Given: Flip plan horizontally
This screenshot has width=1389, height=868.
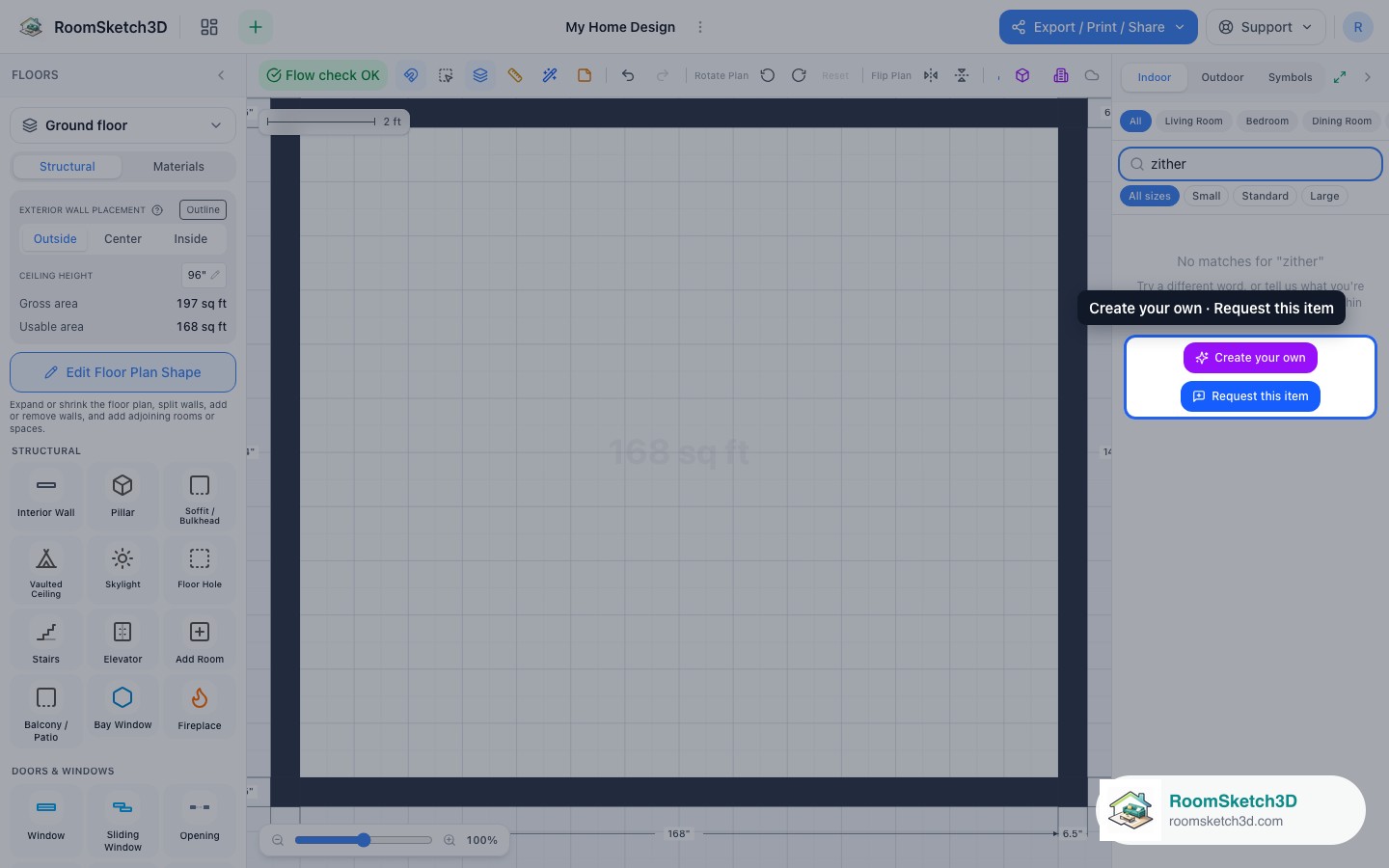Looking at the screenshot, I should (931, 75).
